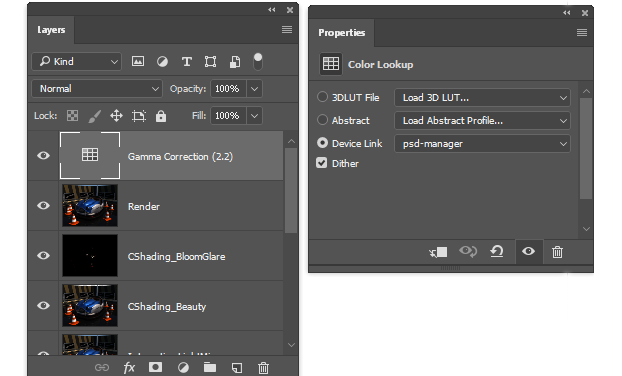Create new group folder icon
The width and height of the screenshot is (622, 376).
coord(210,367)
